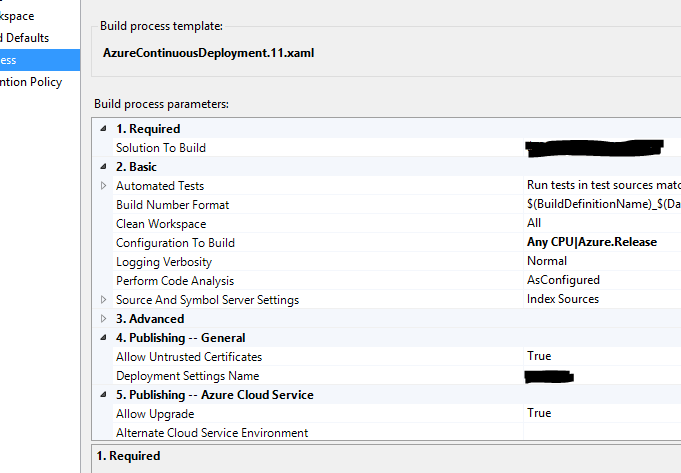Viewport: 681px width, 473px height.
Task: Collapse the 1. Required section
Action: click(x=103, y=129)
